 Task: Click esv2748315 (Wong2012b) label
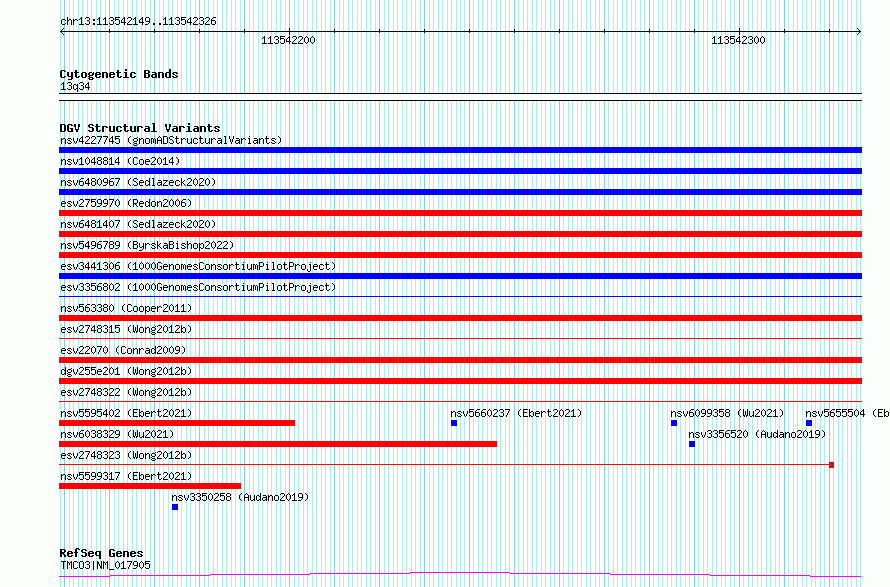click(126, 329)
